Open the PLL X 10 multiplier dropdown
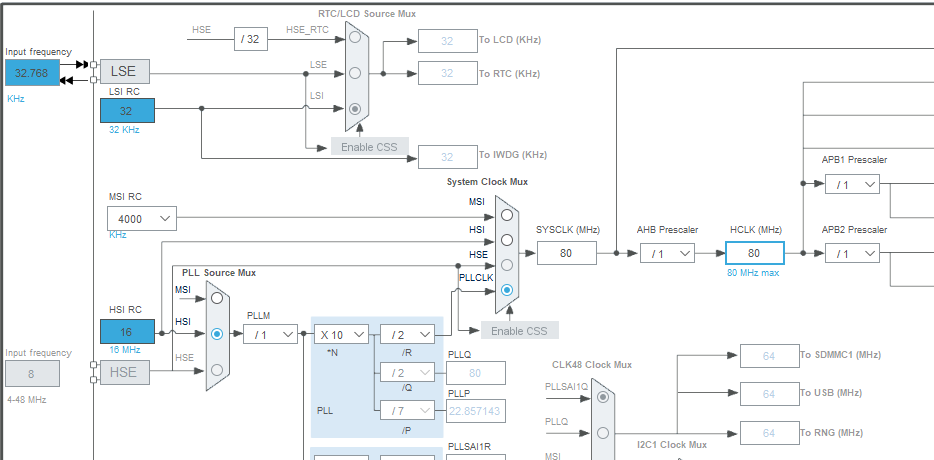Screen dimensions: 934x460 pos(341,334)
